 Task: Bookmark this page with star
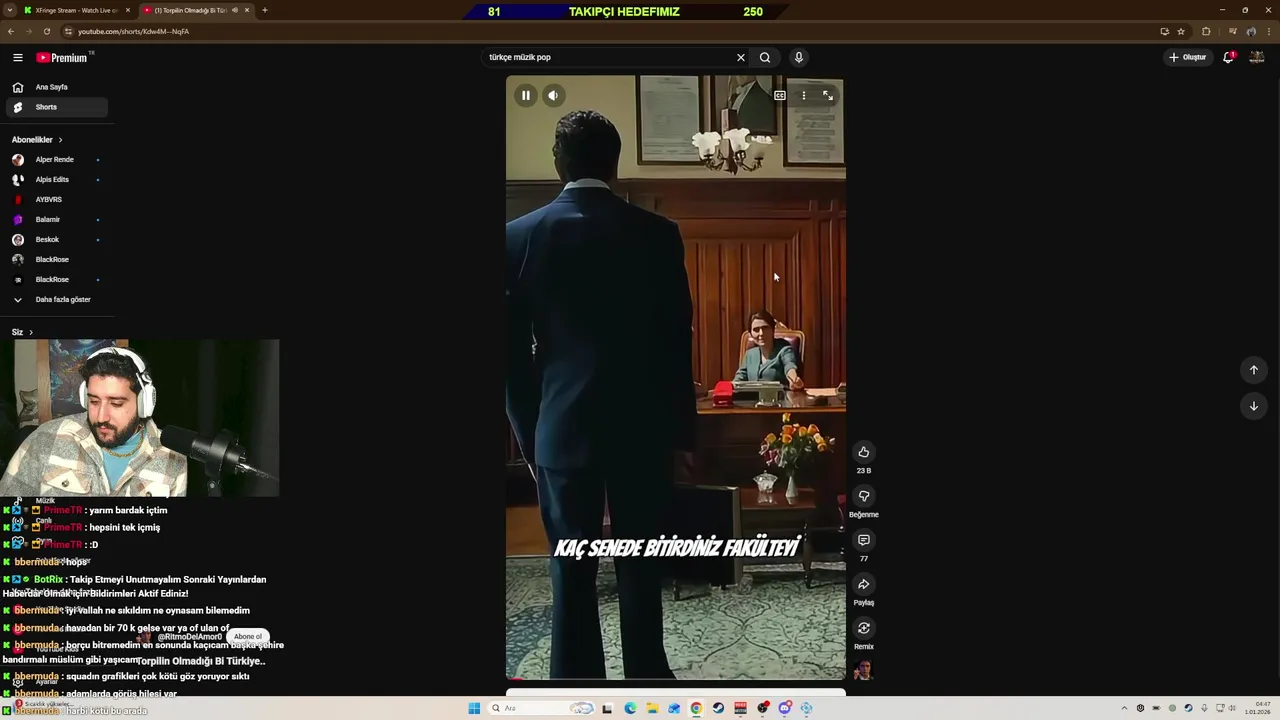1181,31
